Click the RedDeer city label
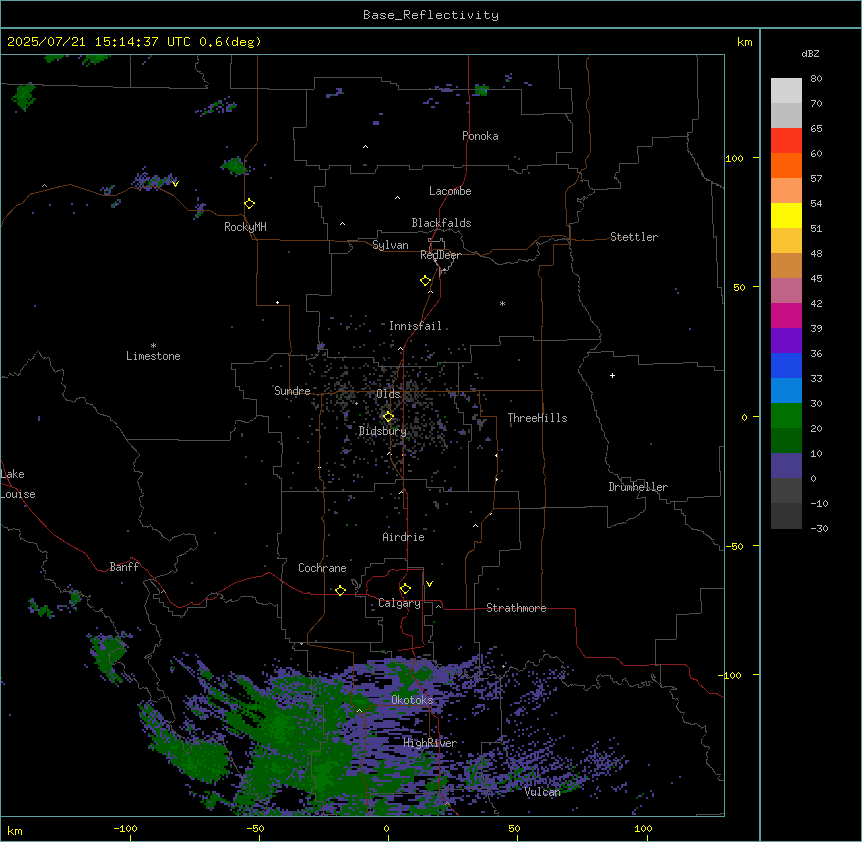 [440, 255]
